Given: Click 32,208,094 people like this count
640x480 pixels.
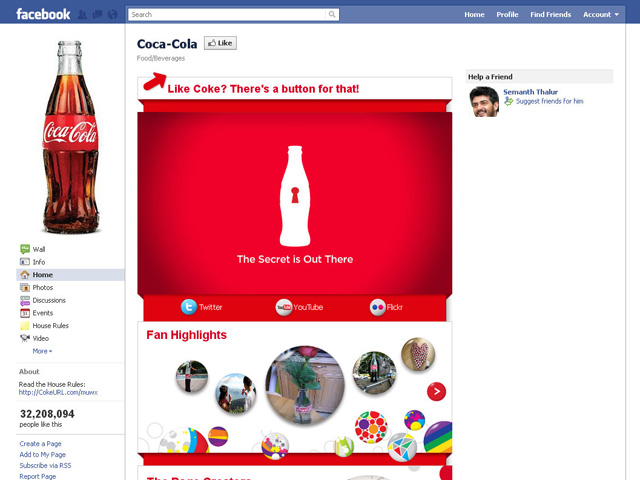Looking at the screenshot, I should point(47,418).
